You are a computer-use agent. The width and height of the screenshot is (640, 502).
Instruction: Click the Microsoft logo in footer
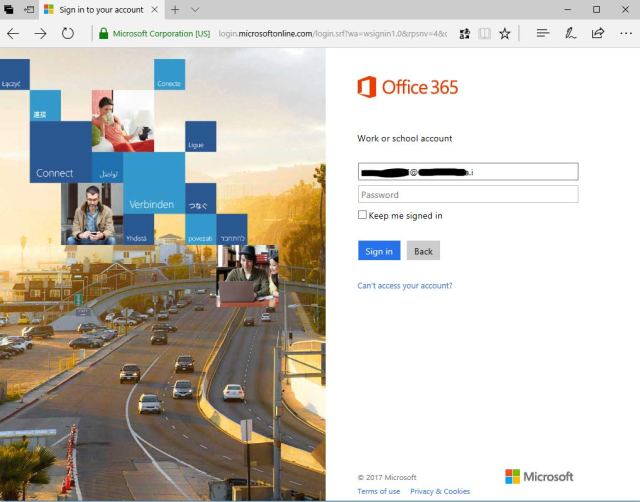click(539, 477)
